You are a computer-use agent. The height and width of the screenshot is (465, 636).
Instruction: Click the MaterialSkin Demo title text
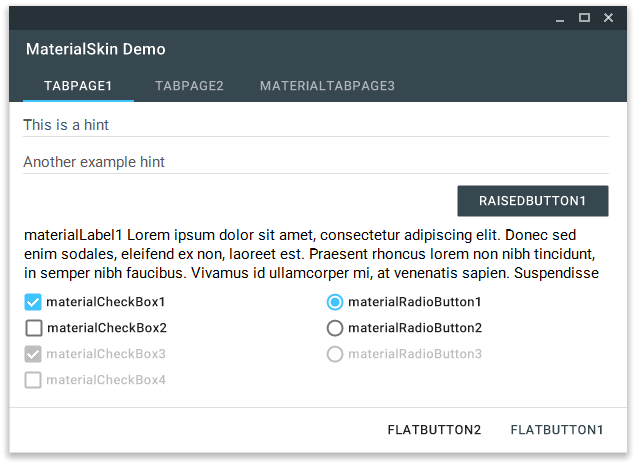point(96,49)
